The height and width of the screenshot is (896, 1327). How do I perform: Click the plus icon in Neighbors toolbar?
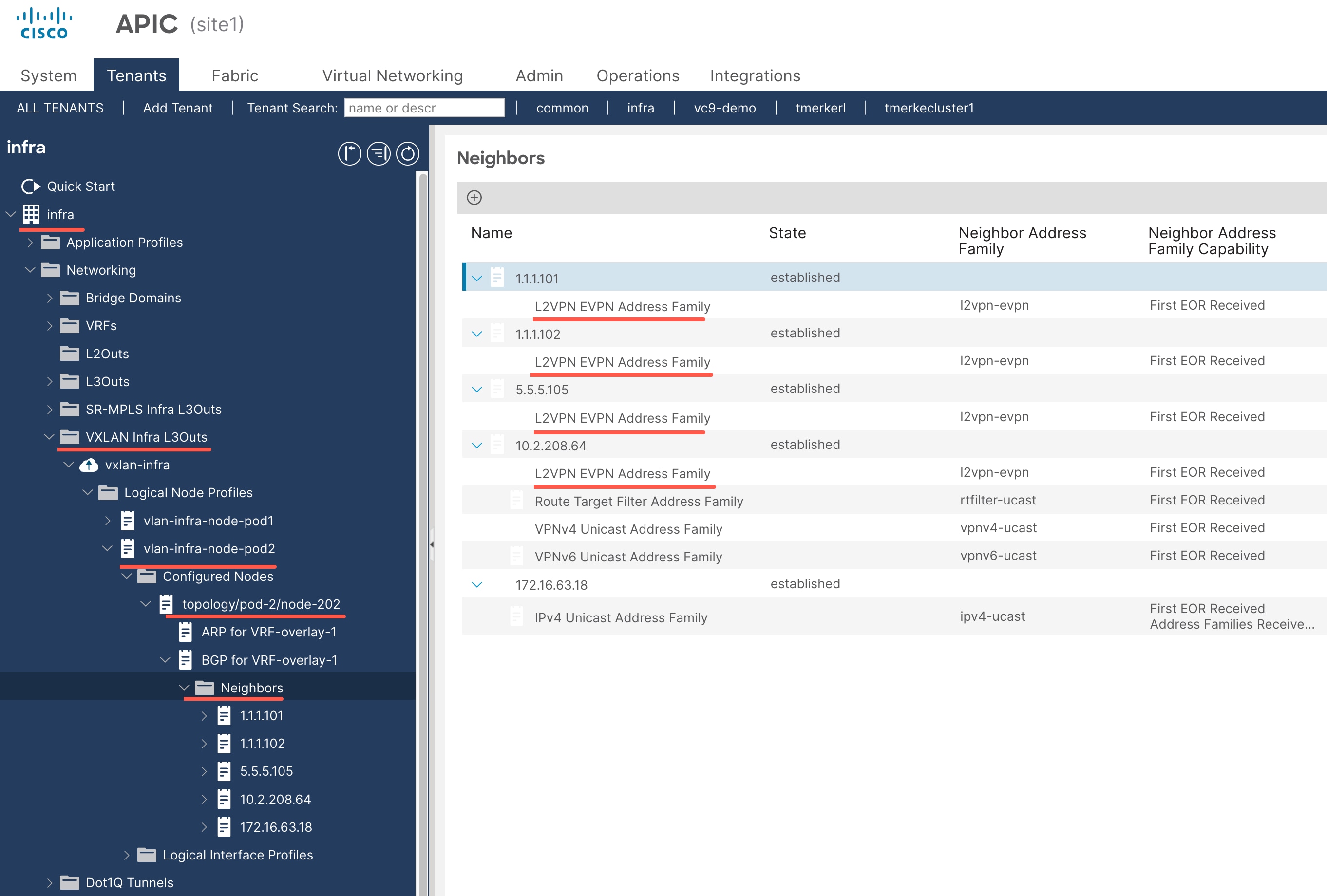[474, 198]
